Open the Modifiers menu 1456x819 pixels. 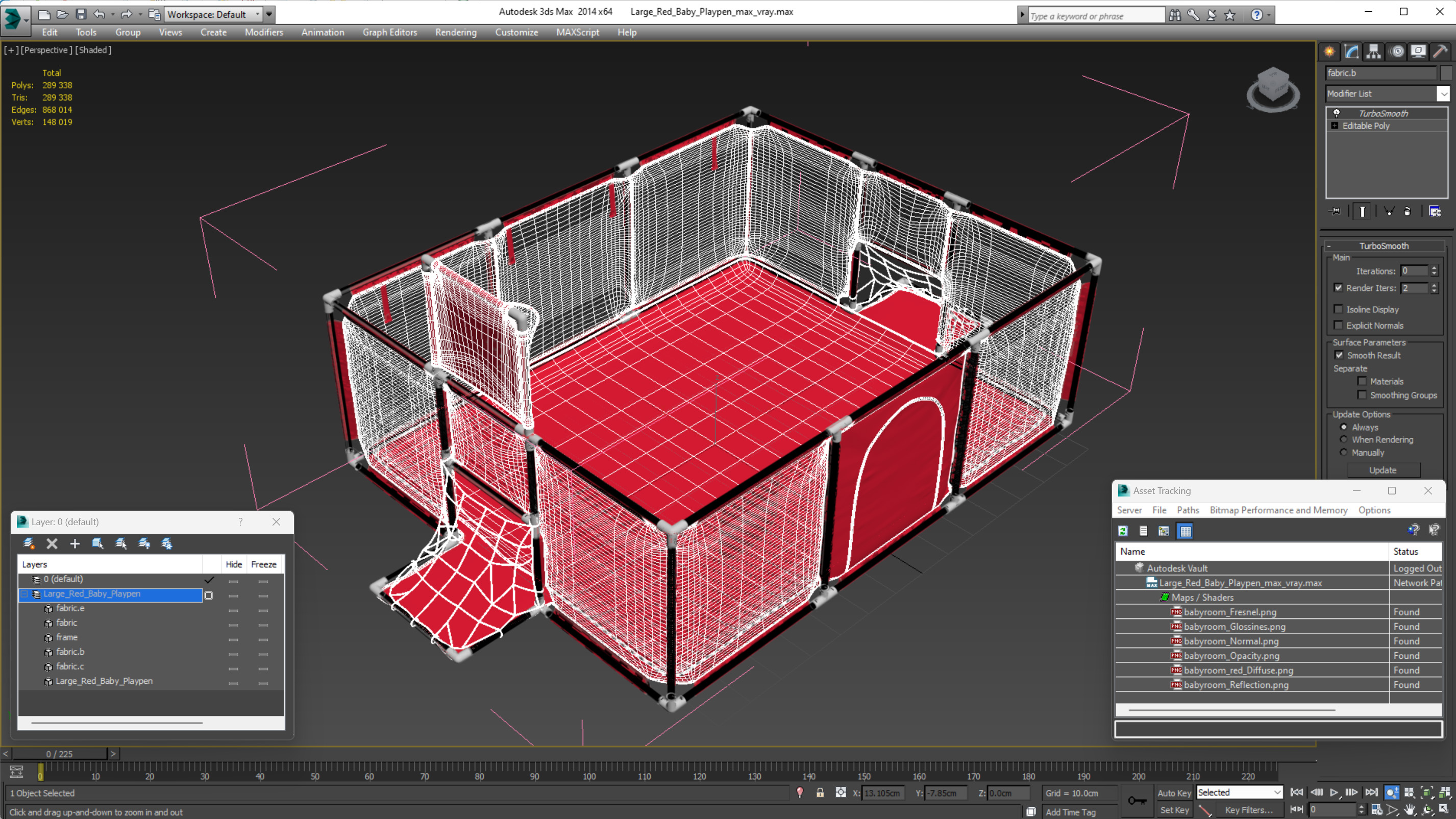point(263,32)
